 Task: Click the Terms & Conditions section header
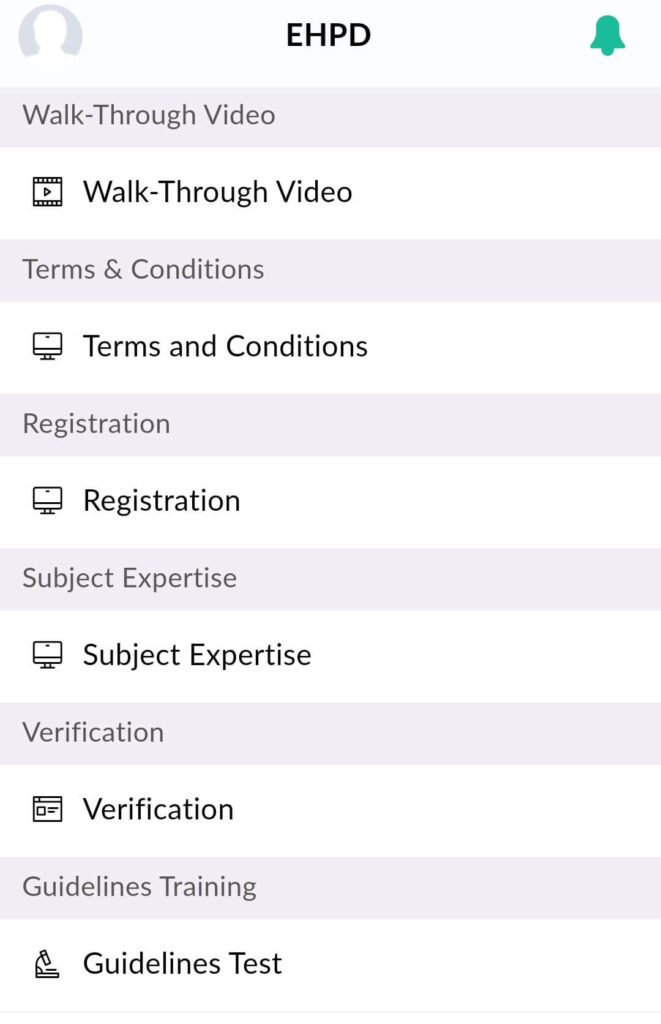[330, 270]
